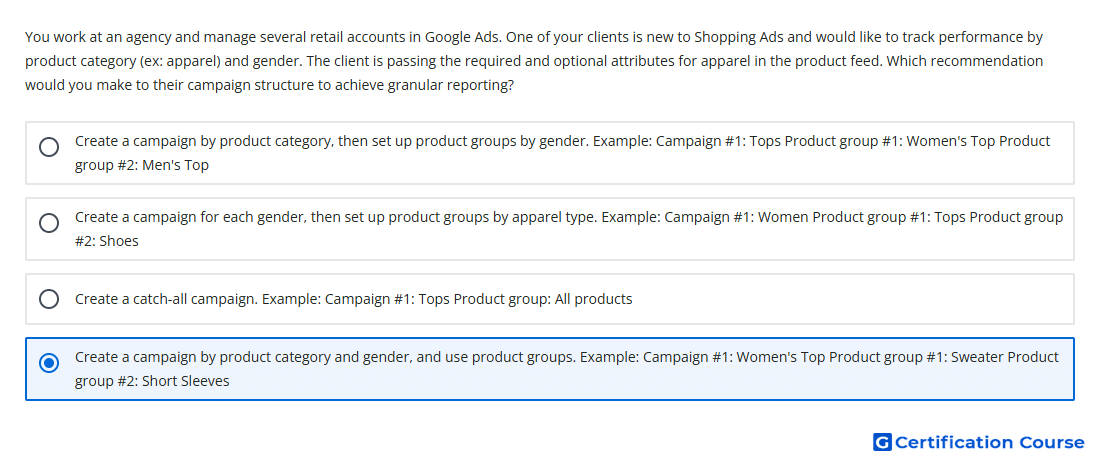Select the catch-all campaign radio button
The height and width of the screenshot is (461, 1100).
click(x=49, y=299)
